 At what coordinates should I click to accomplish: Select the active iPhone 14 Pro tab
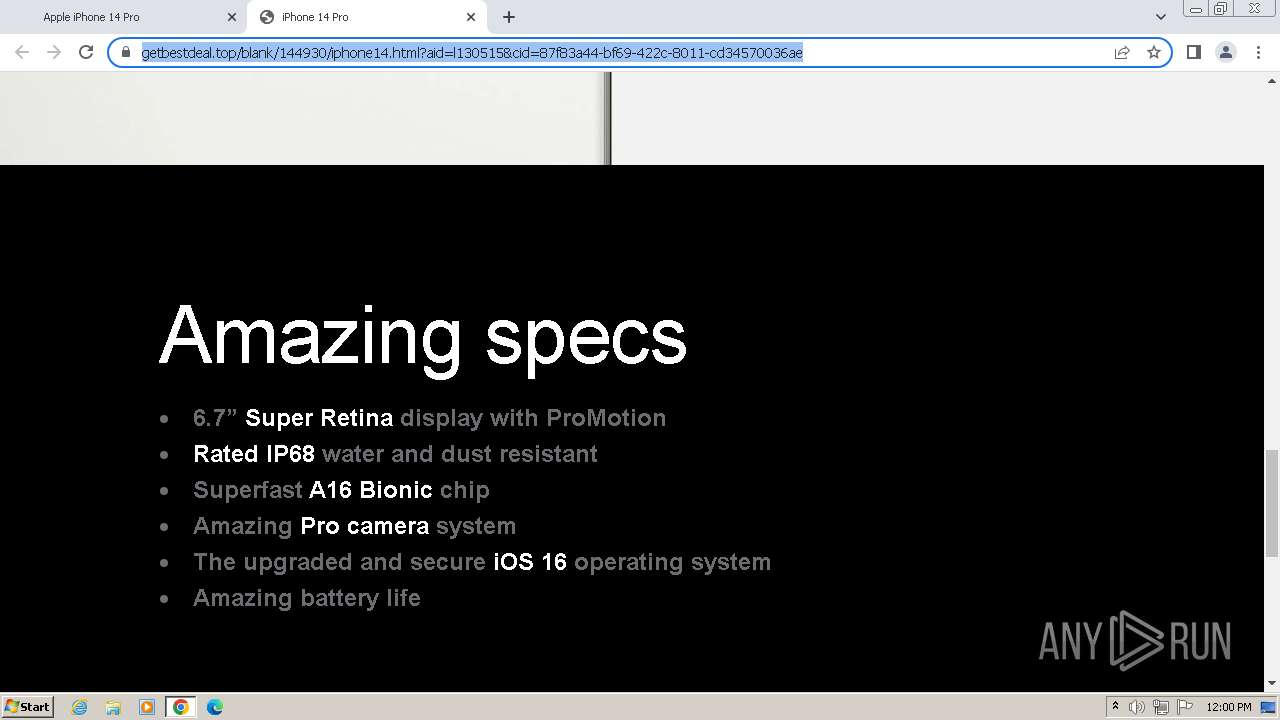(366, 17)
